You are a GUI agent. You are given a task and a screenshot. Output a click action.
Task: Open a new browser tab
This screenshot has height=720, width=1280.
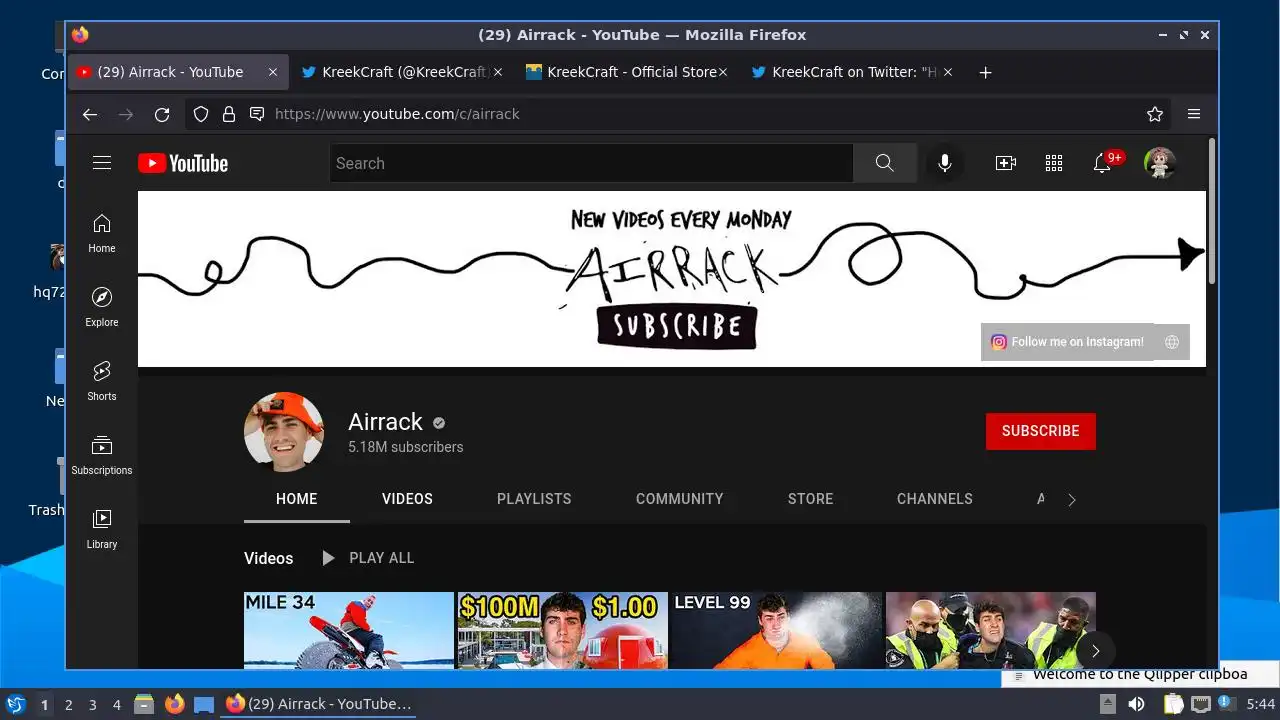pos(985,72)
